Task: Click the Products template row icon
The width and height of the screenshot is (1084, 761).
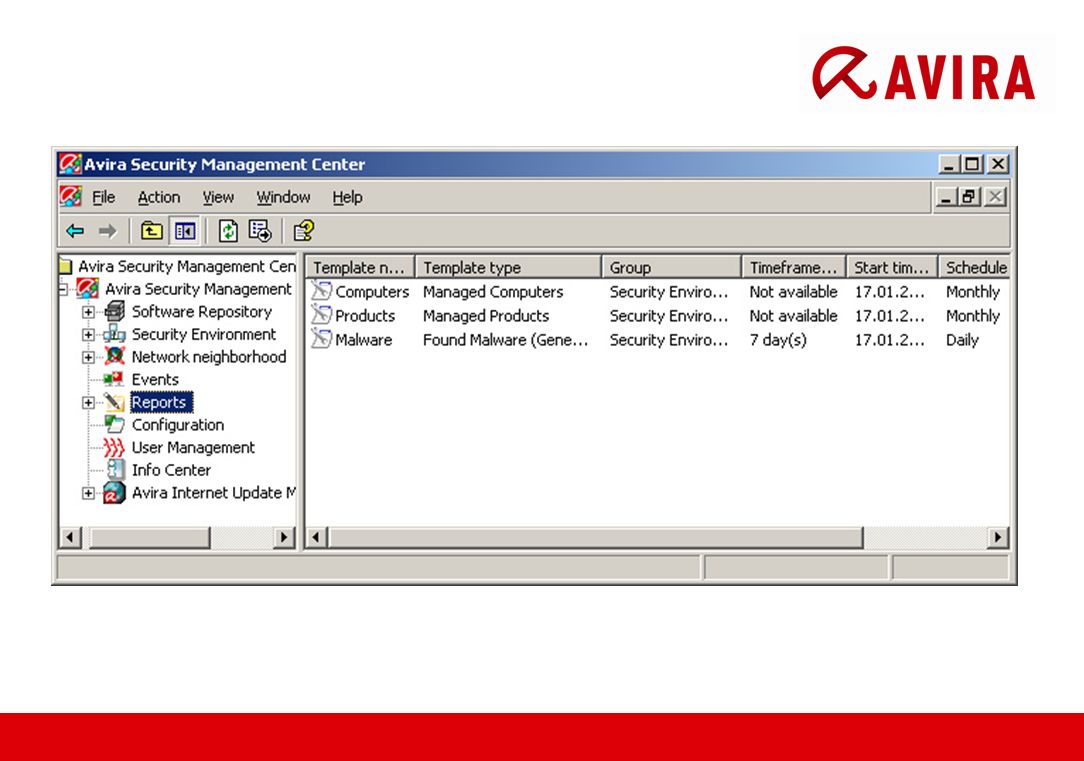Action: click(x=321, y=315)
